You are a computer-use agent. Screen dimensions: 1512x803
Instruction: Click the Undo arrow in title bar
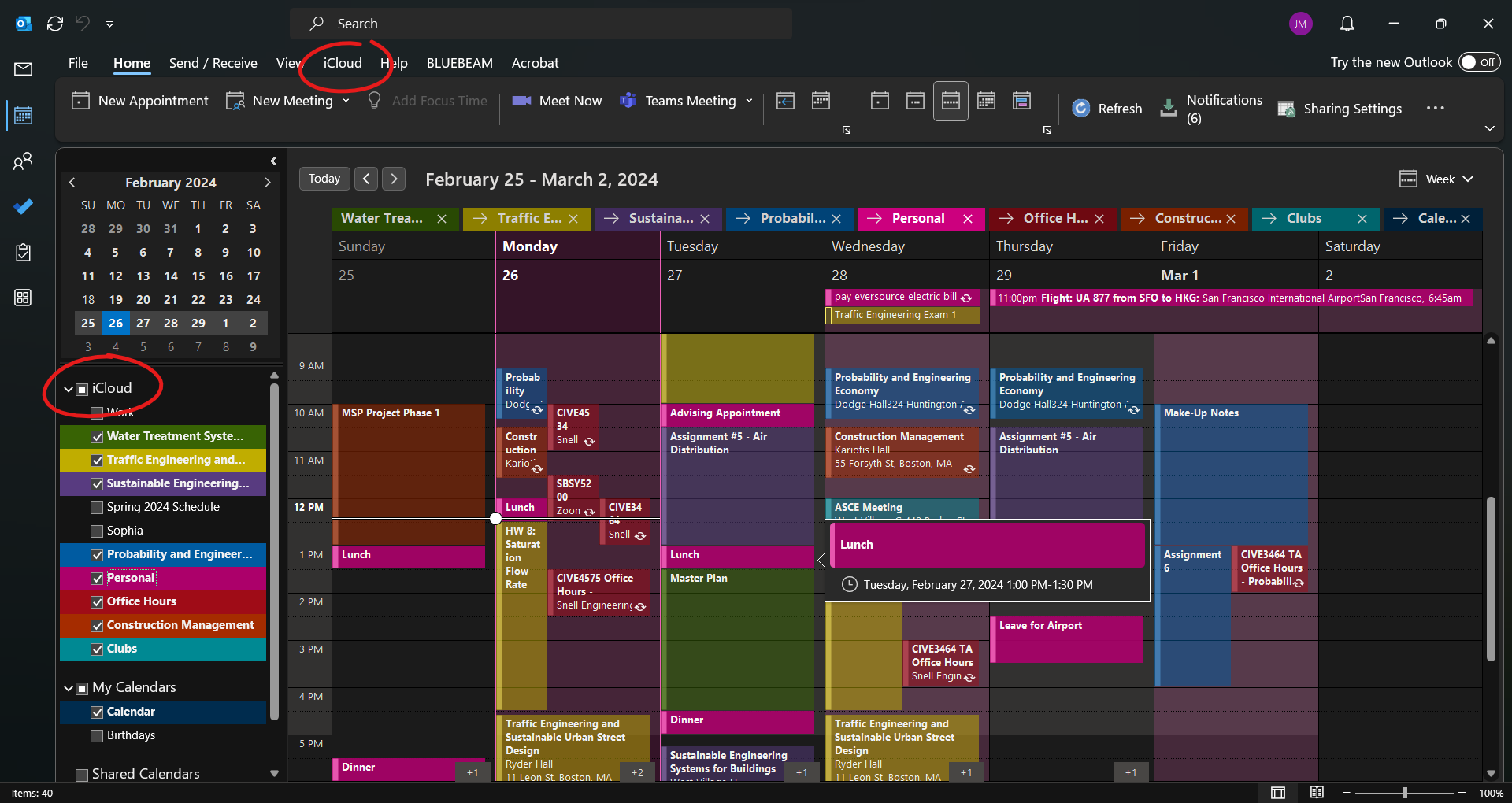(x=83, y=24)
